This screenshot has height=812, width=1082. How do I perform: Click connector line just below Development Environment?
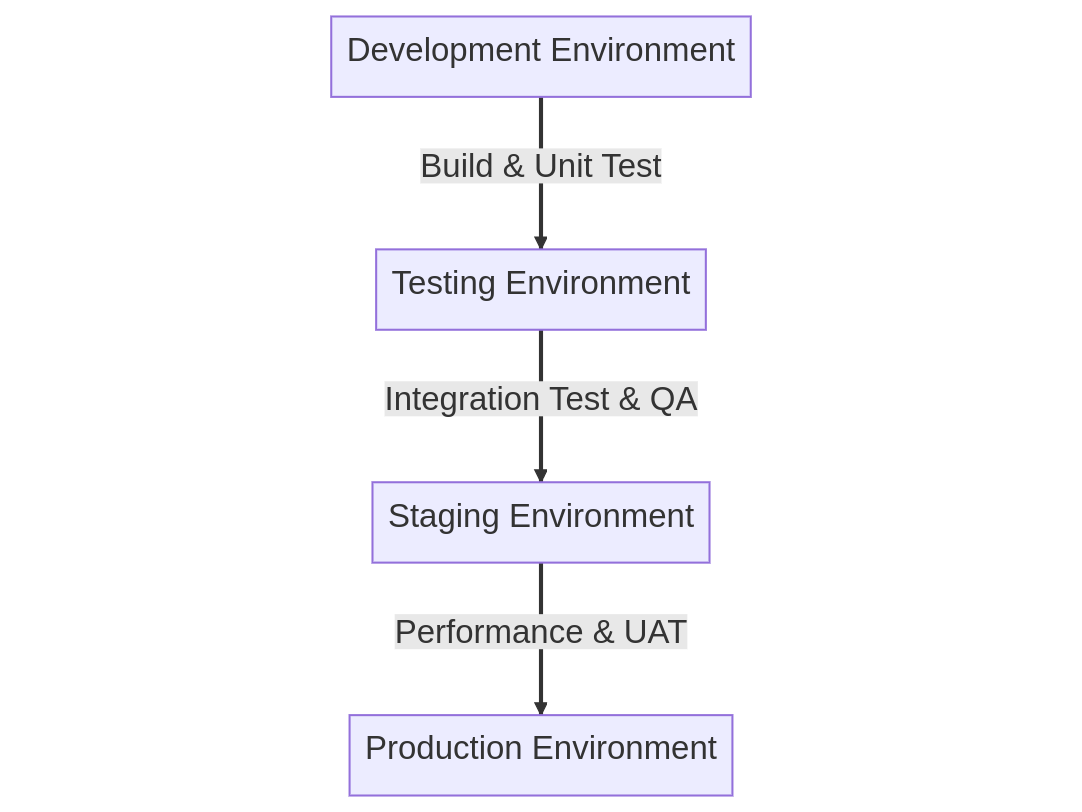(x=541, y=120)
